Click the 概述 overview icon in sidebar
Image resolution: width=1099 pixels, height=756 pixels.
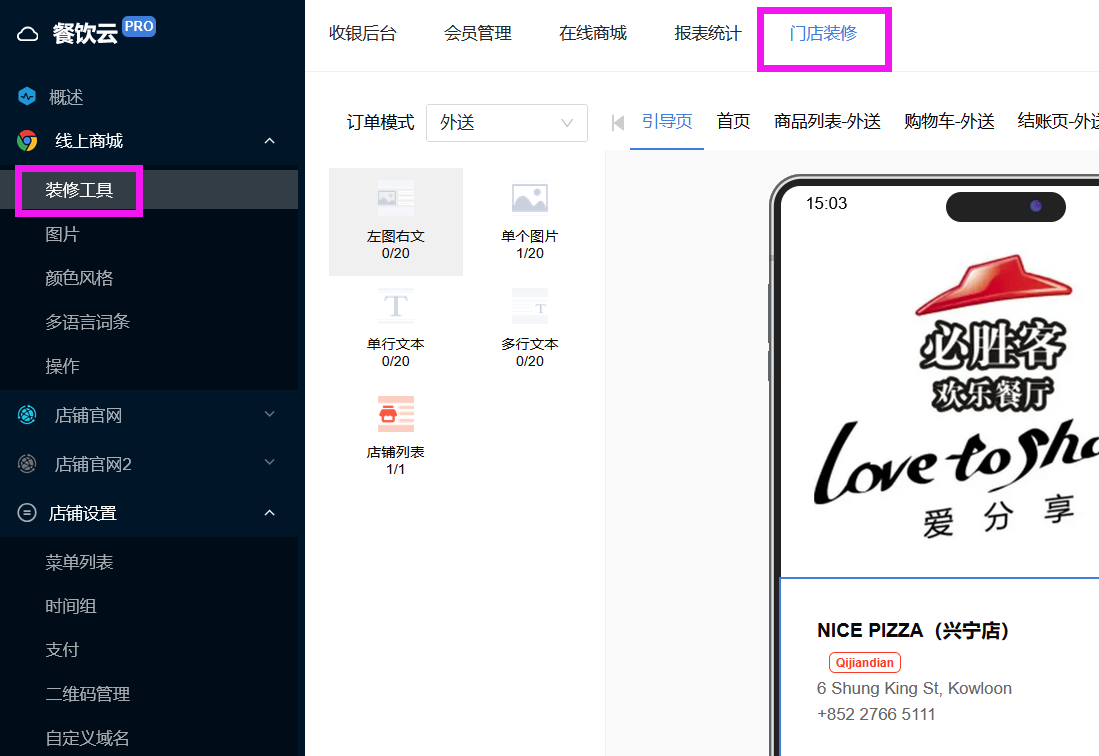[x=27, y=96]
